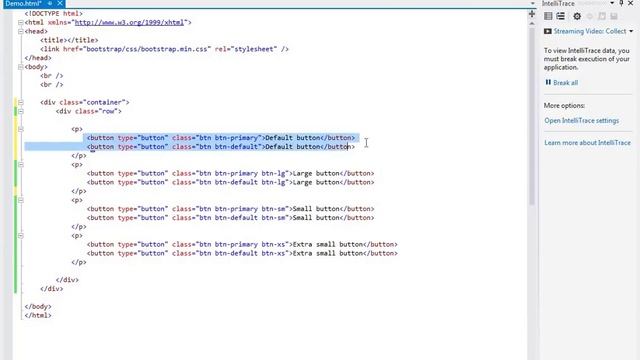
Task: Close the Demo.html tab
Action: click(60, 3)
